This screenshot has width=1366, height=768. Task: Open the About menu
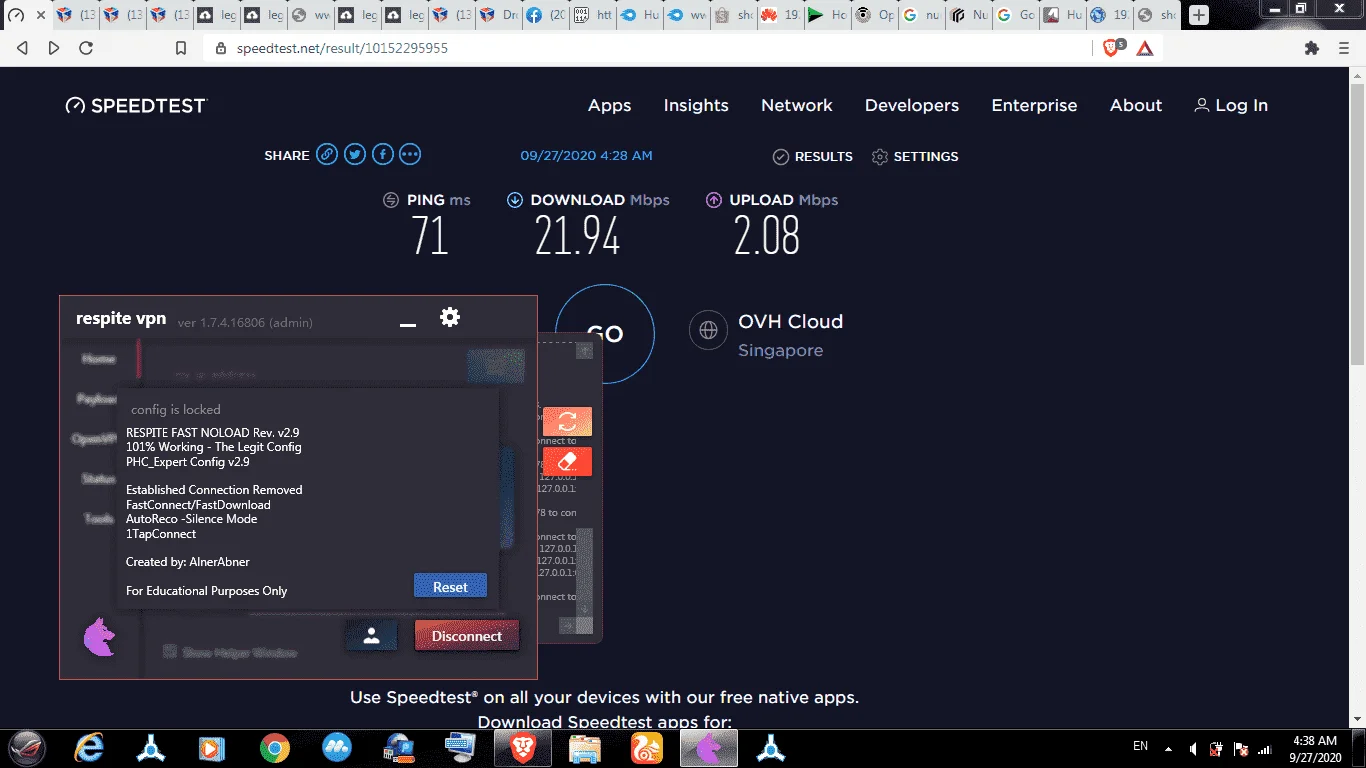coord(1136,105)
